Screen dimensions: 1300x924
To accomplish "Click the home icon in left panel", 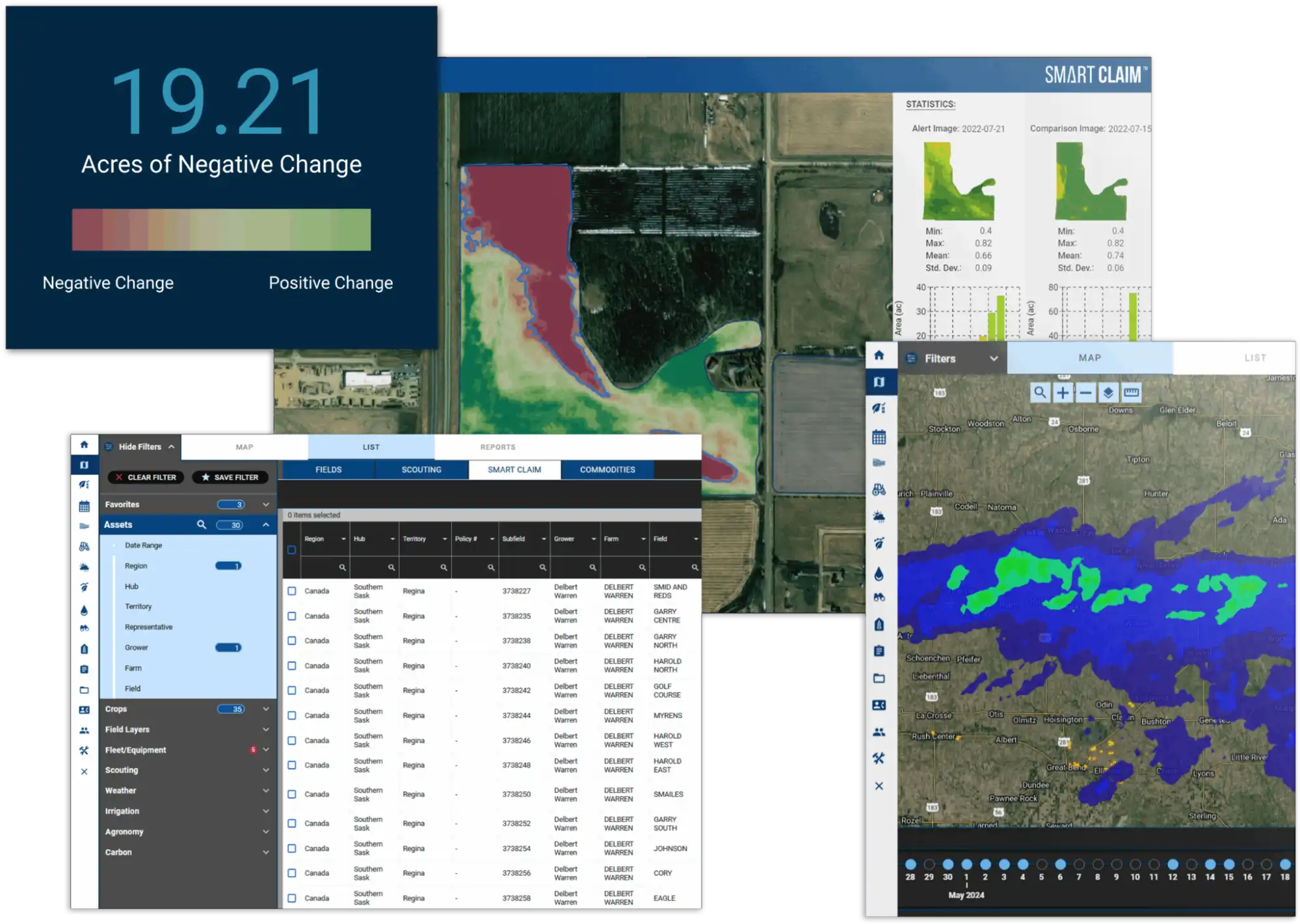I will tap(84, 445).
